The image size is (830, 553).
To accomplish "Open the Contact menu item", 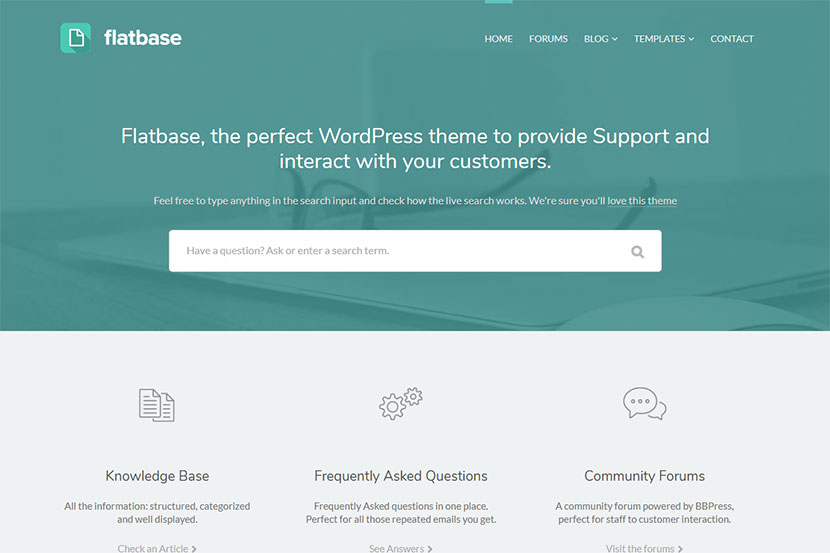I will pyautogui.click(x=732, y=39).
